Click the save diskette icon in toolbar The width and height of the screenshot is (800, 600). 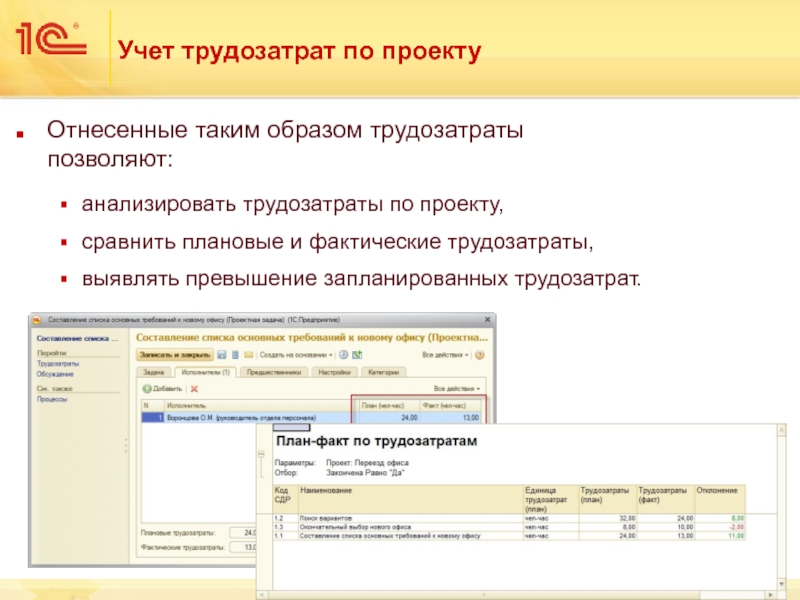pos(221,355)
